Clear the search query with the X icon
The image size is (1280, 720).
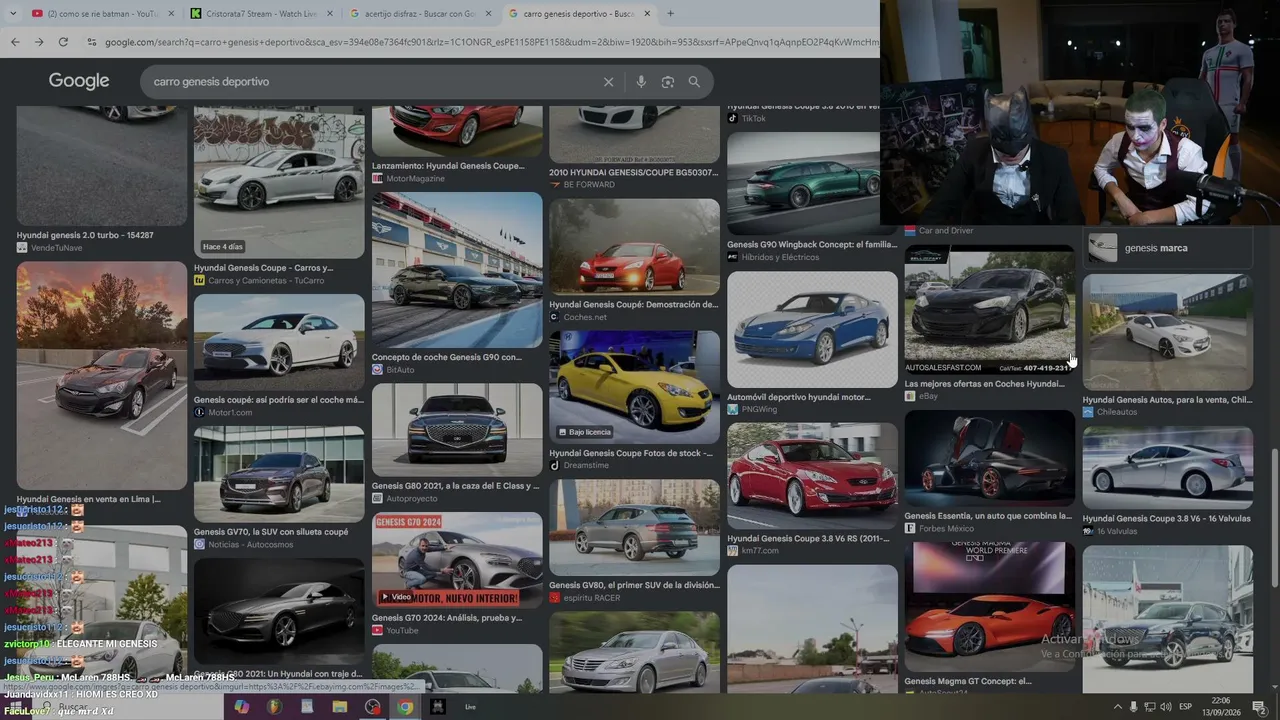point(608,82)
